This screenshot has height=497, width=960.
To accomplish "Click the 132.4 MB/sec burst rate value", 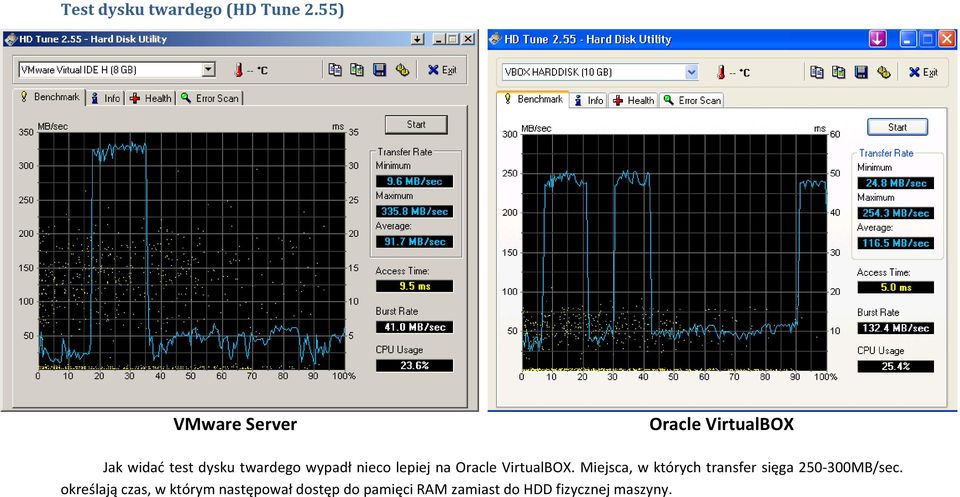I will point(896,329).
